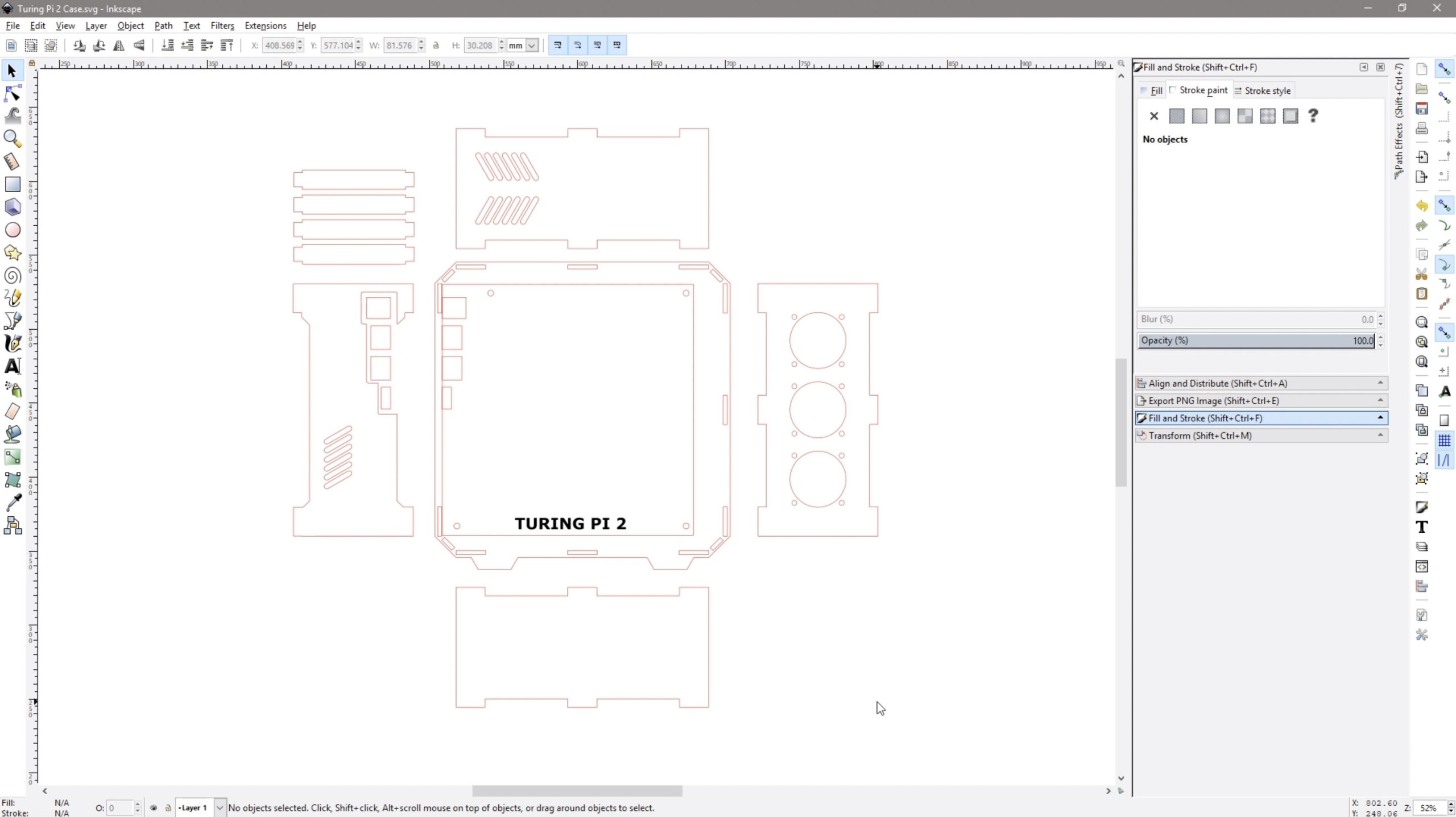Toggle the current layer lock
Image resolution: width=1456 pixels, height=817 pixels.
point(168,807)
